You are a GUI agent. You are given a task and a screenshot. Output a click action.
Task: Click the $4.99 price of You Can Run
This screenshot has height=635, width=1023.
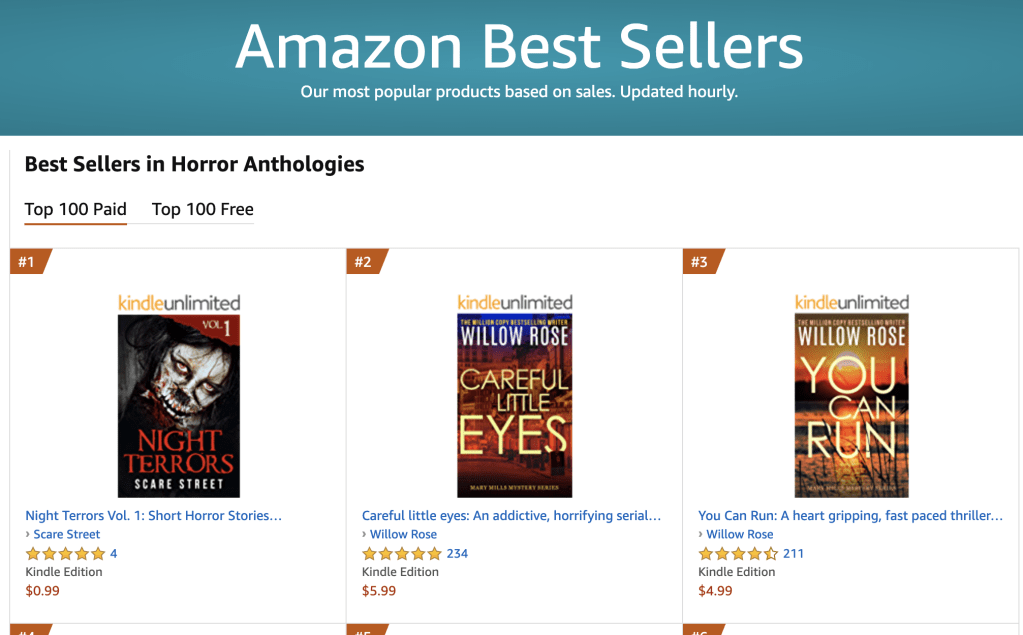[x=715, y=590]
